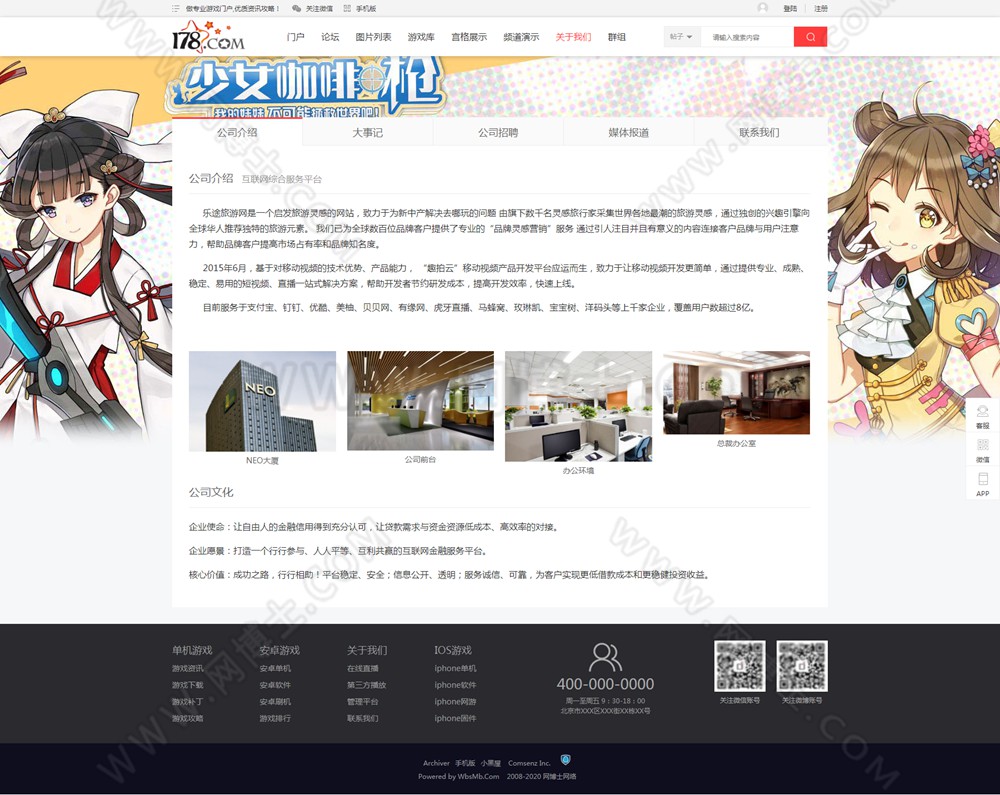Click the contacts icon above 400-000-0000
The image size is (1000, 795).
pyautogui.click(x=605, y=657)
